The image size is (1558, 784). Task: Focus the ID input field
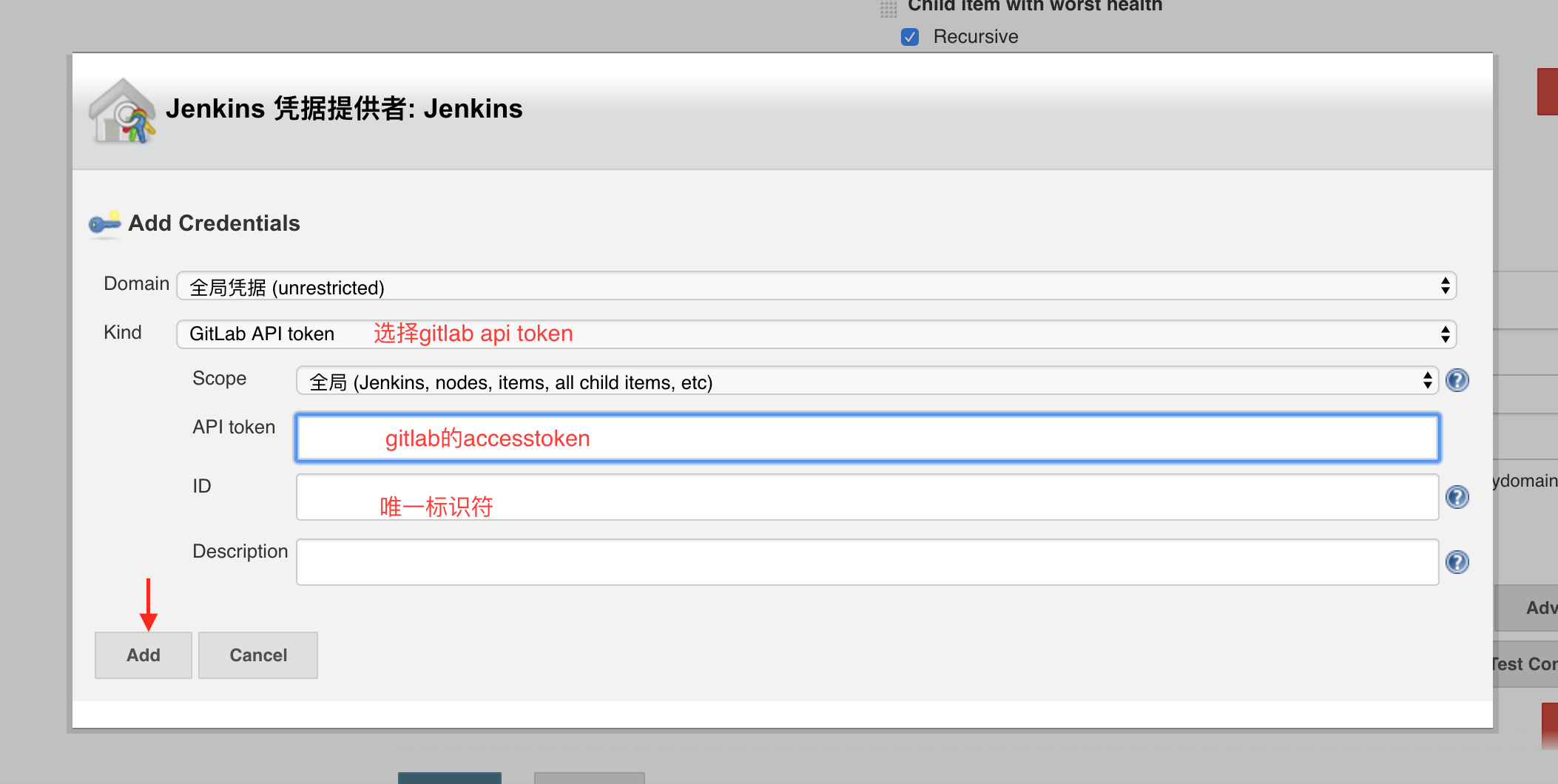tap(867, 497)
